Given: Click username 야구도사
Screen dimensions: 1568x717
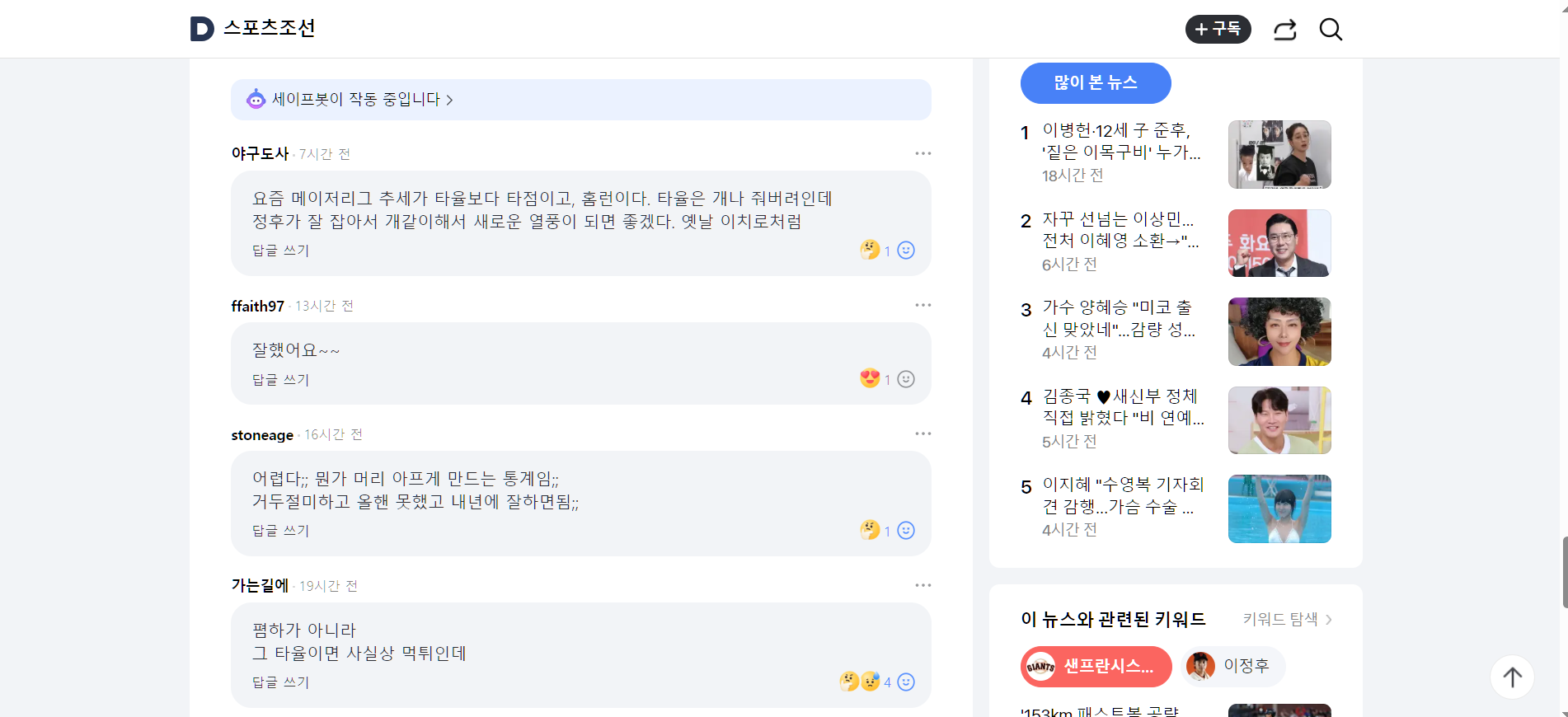Looking at the screenshot, I should pyautogui.click(x=260, y=153).
